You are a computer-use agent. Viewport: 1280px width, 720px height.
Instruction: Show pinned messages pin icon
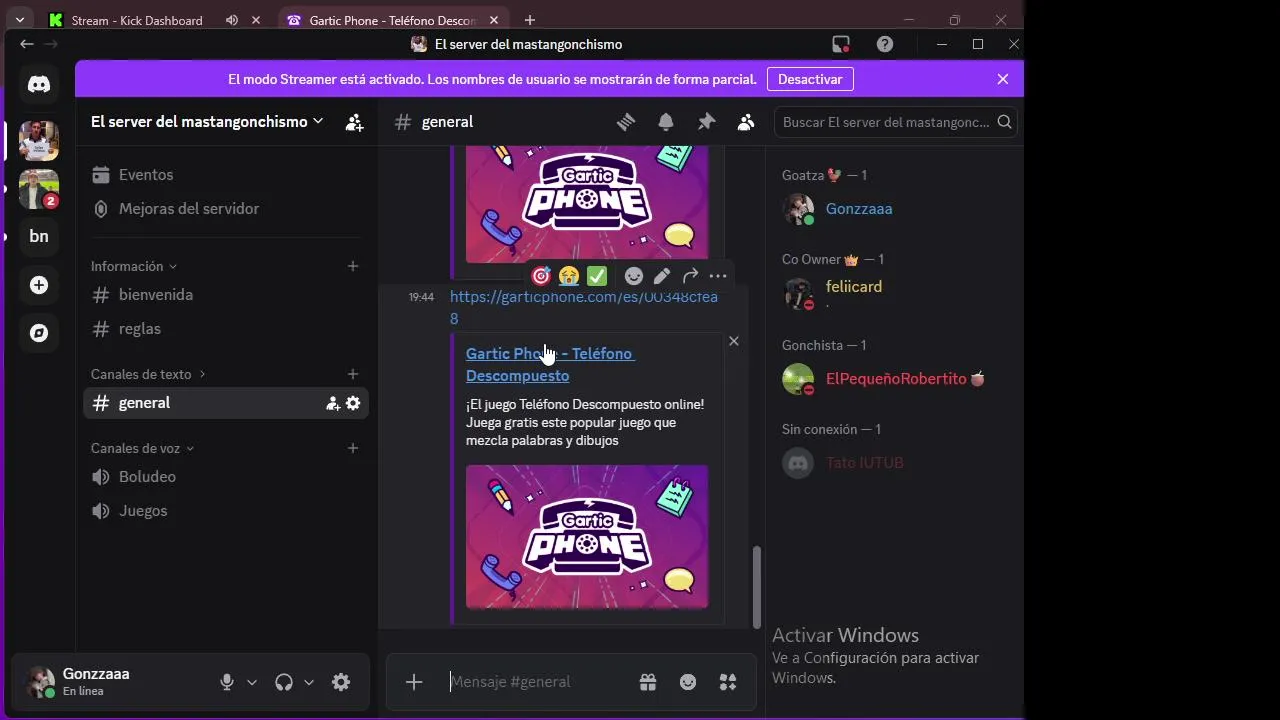point(706,122)
